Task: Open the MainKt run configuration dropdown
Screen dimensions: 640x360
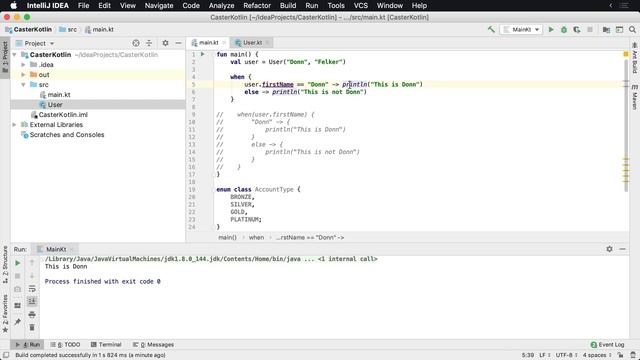Action: (521, 29)
